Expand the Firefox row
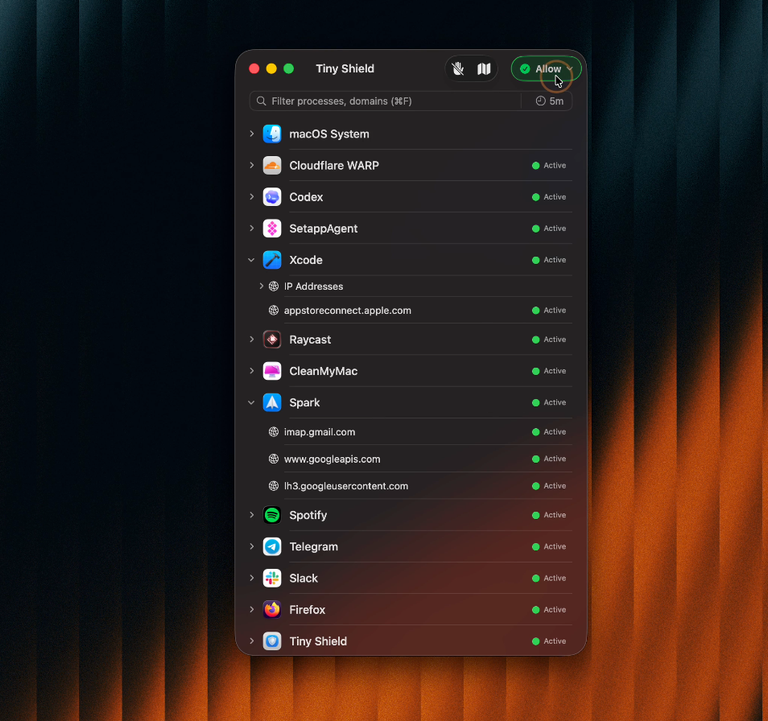The height and width of the screenshot is (721, 768). click(252, 609)
